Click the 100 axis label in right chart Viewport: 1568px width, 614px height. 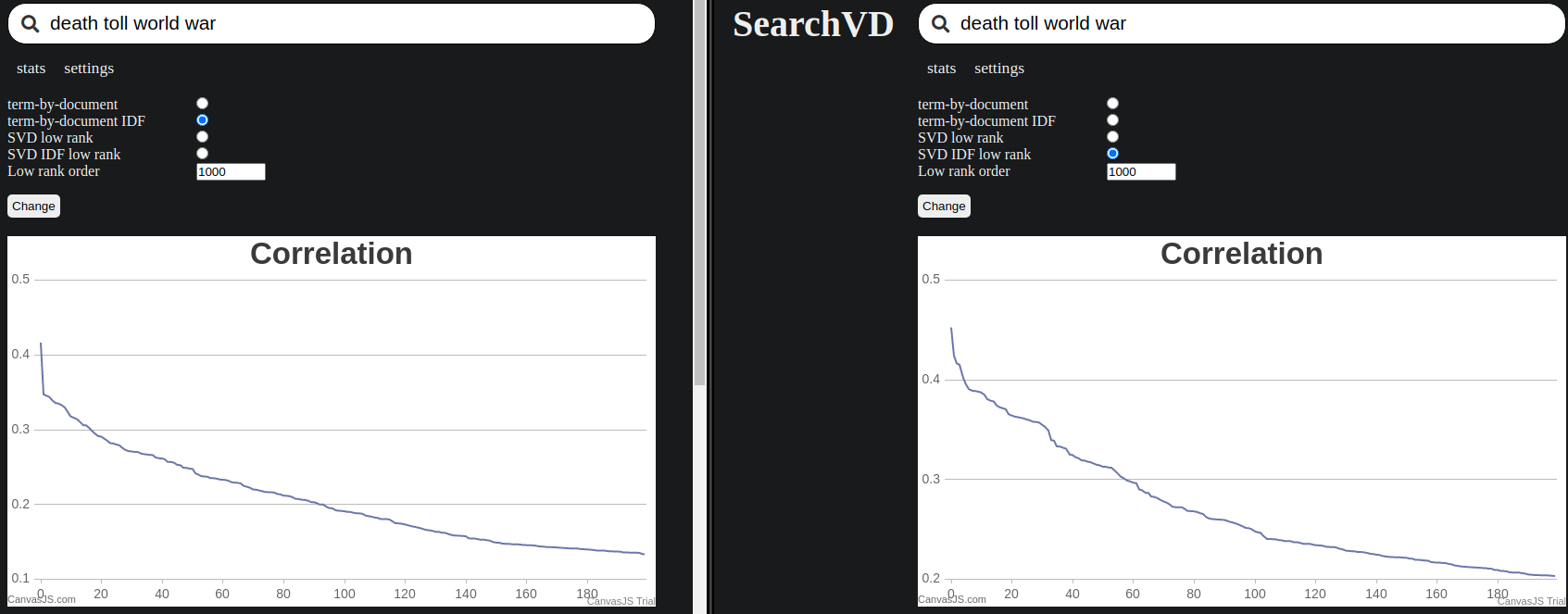1255,594
